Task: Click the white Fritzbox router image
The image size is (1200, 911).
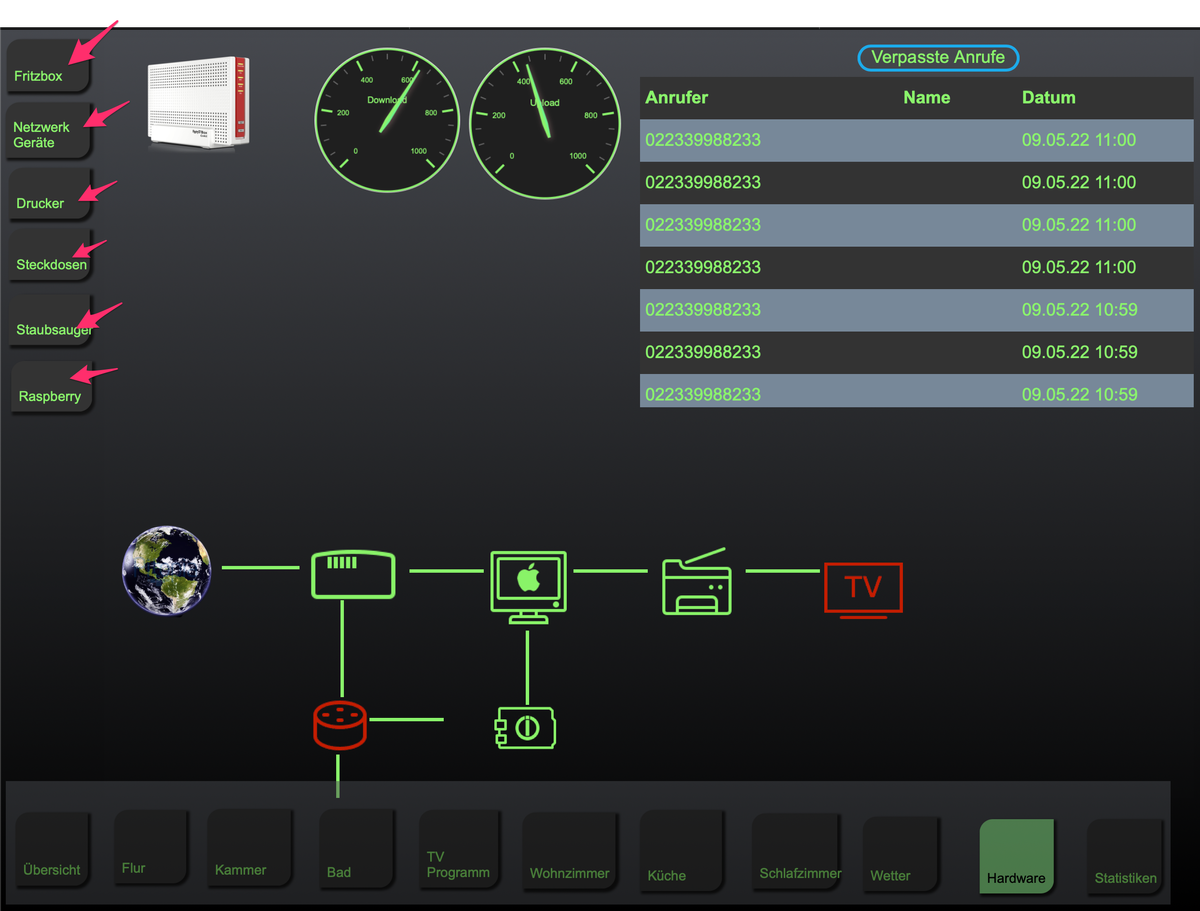Action: click(x=198, y=103)
